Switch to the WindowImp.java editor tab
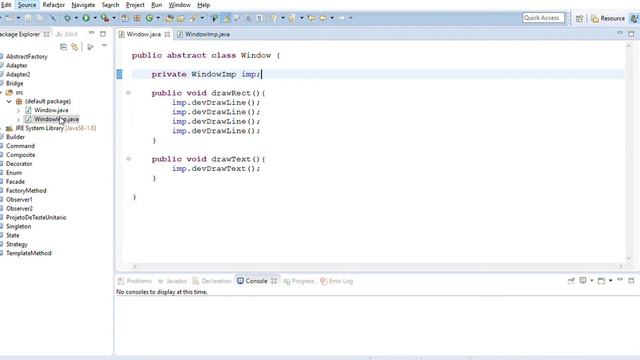This screenshot has width=640, height=360. point(203,34)
